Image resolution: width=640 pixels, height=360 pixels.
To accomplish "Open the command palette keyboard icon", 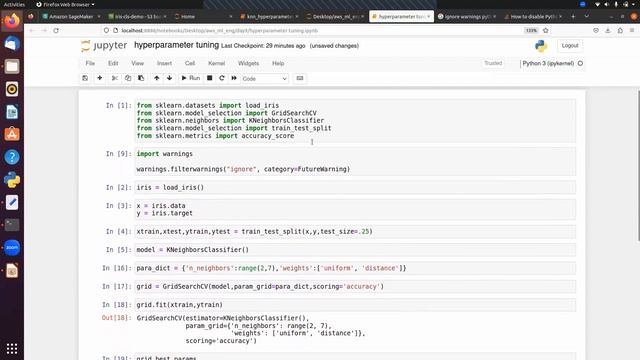I will pyautogui.click(x=300, y=78).
